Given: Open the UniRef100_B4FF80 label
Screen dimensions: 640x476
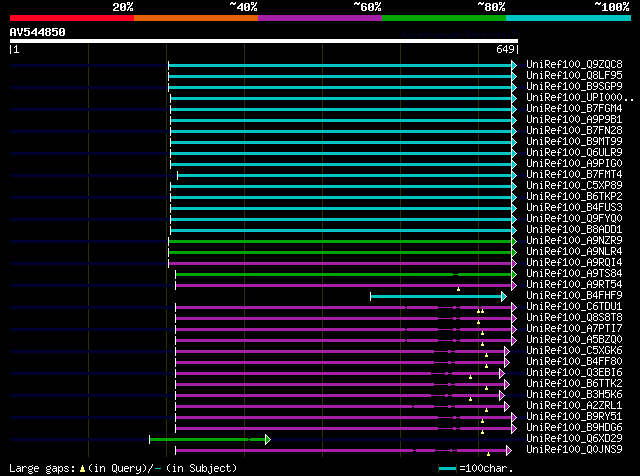Looking at the screenshot, I should pyautogui.click(x=574, y=362).
